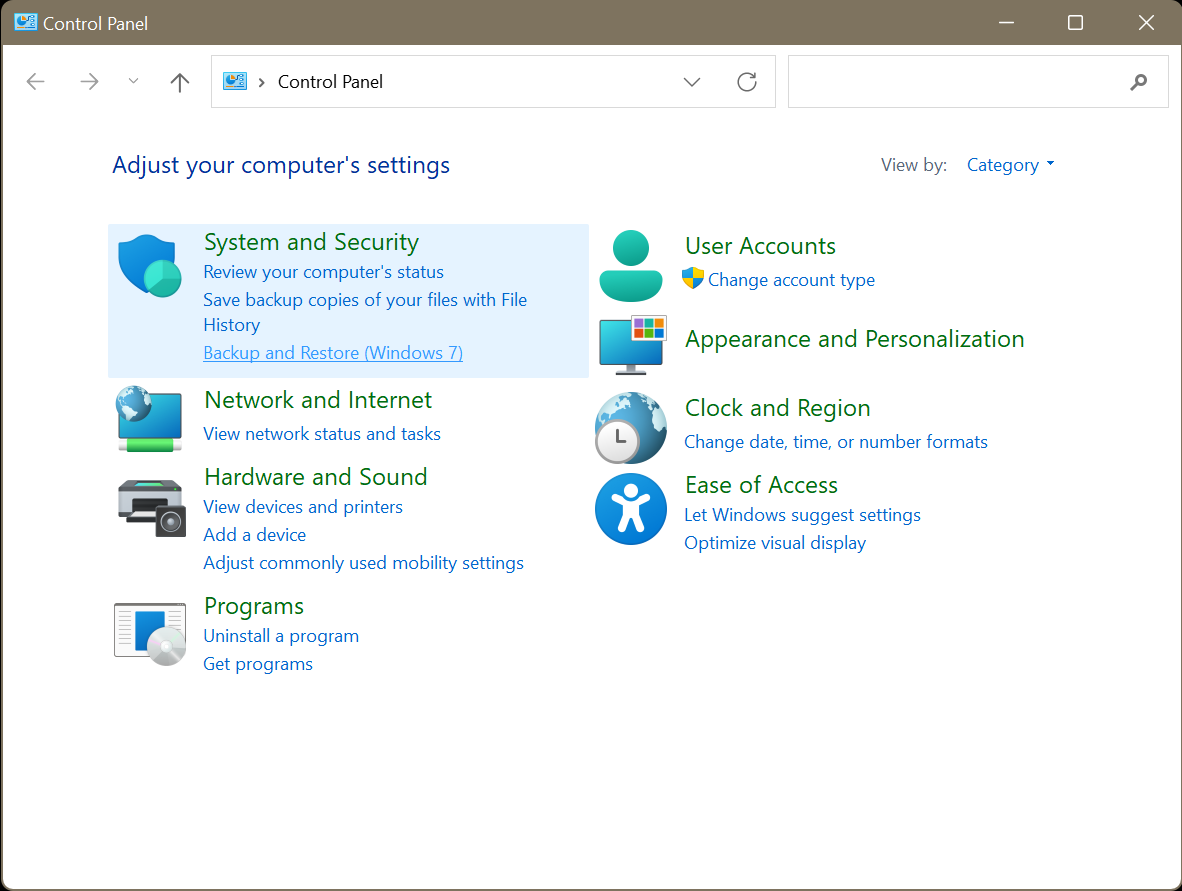Screen dimensions: 1182x891
Task: Select Add a device link
Action: [x=255, y=535]
